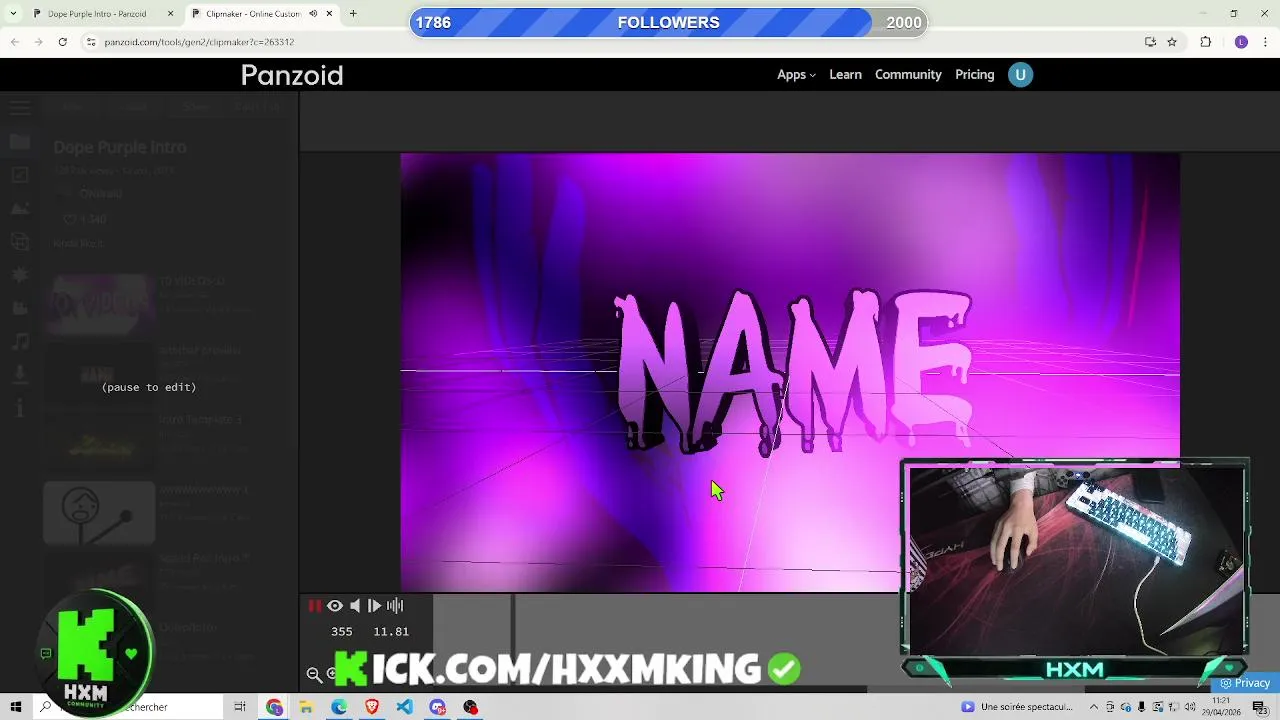Go forward in browser history

pos(38,42)
